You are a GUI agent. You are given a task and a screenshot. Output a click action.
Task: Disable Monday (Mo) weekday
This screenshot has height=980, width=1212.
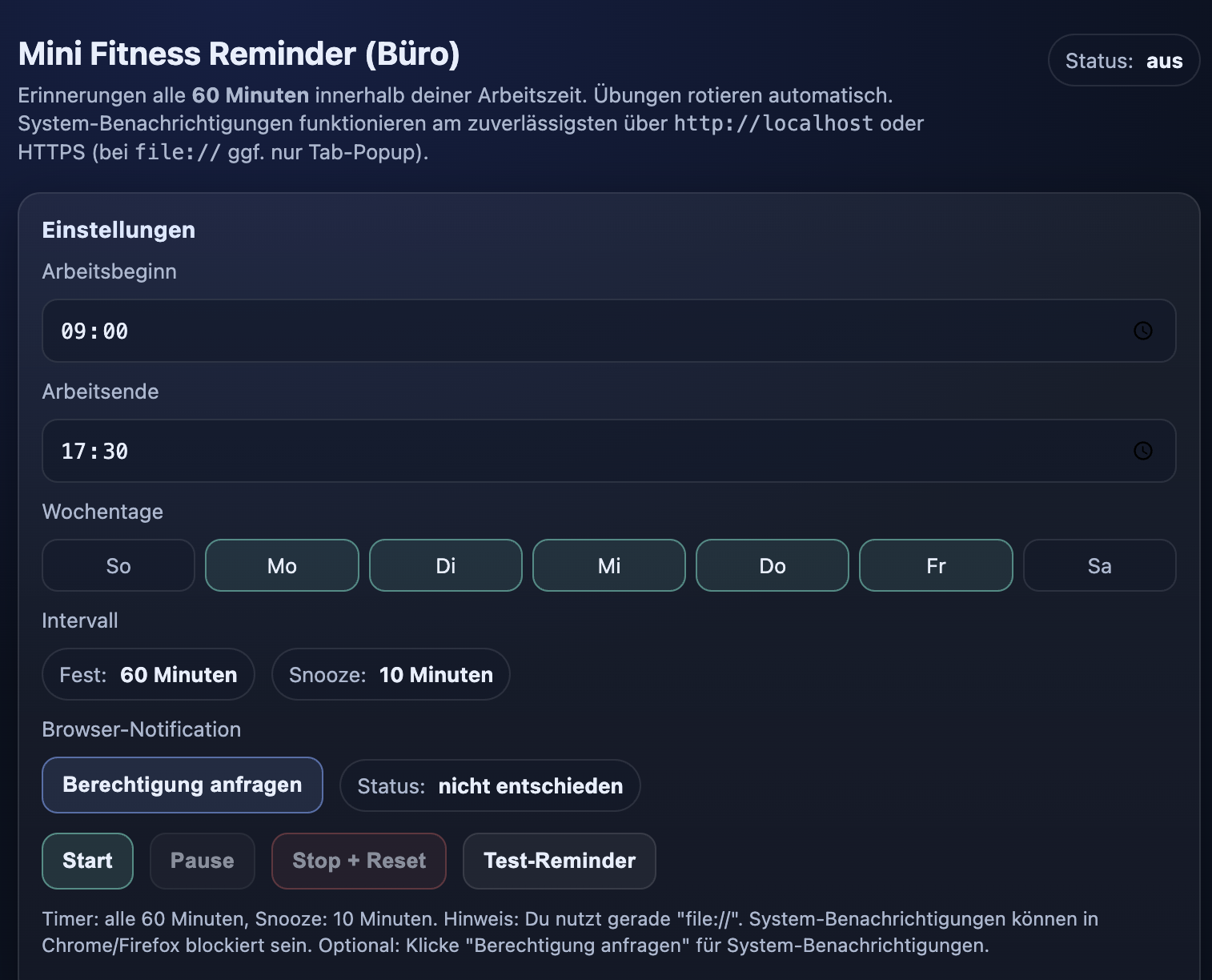[282, 566]
